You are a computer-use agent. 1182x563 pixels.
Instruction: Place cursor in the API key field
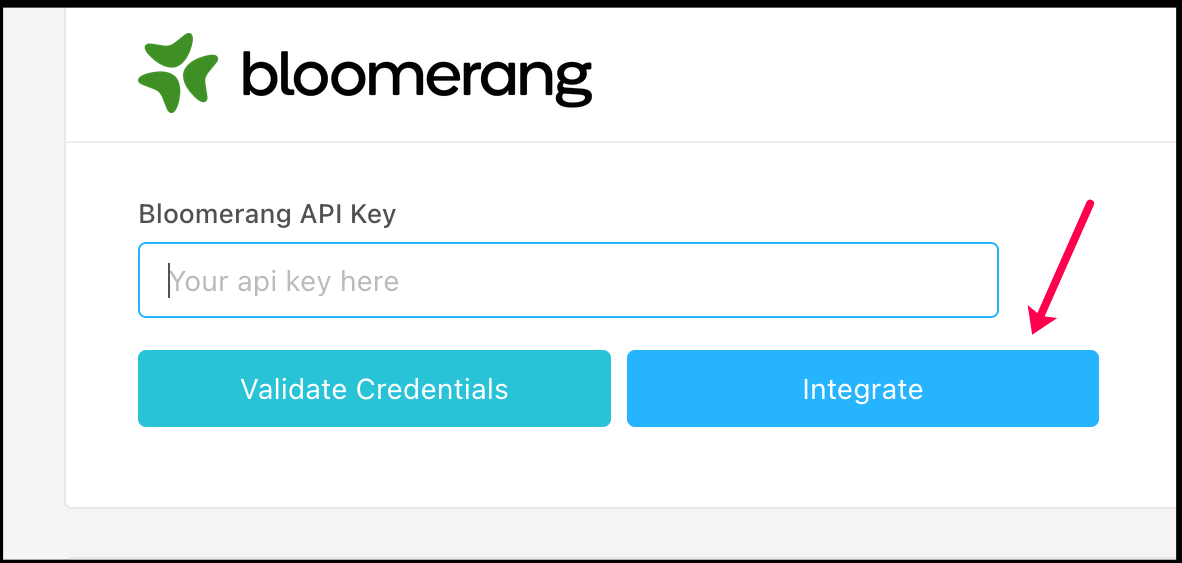pos(568,281)
